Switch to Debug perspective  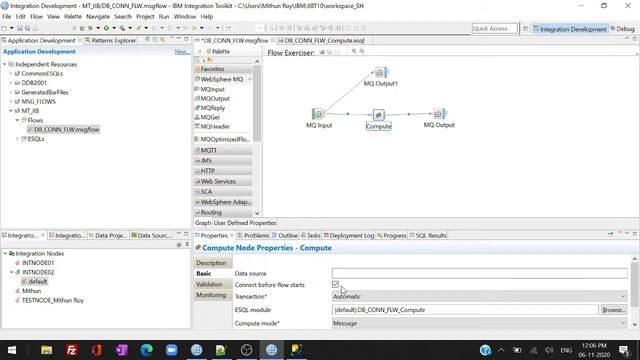pos(623,29)
